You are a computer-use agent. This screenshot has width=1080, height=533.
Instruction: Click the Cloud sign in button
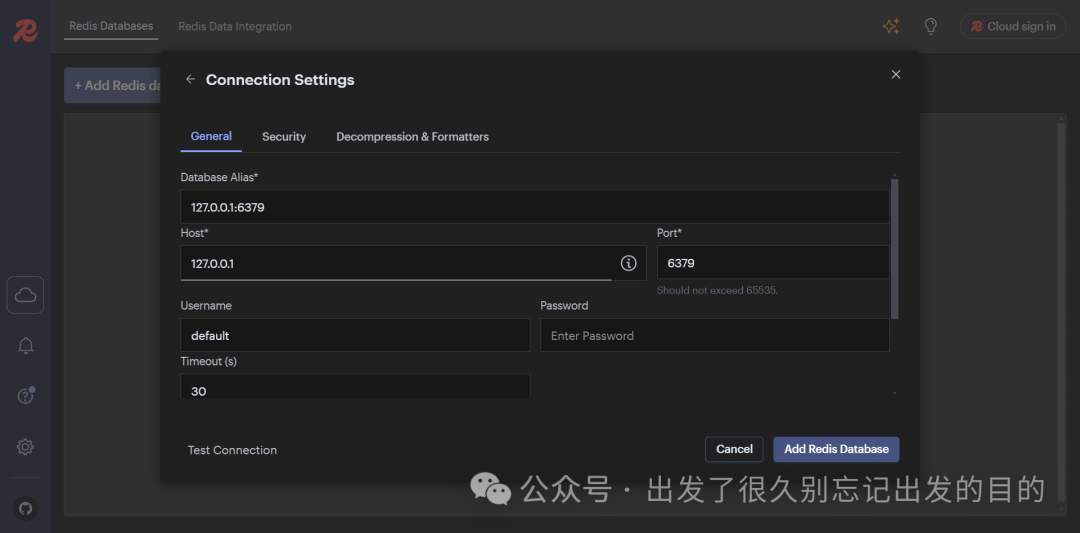click(1013, 27)
